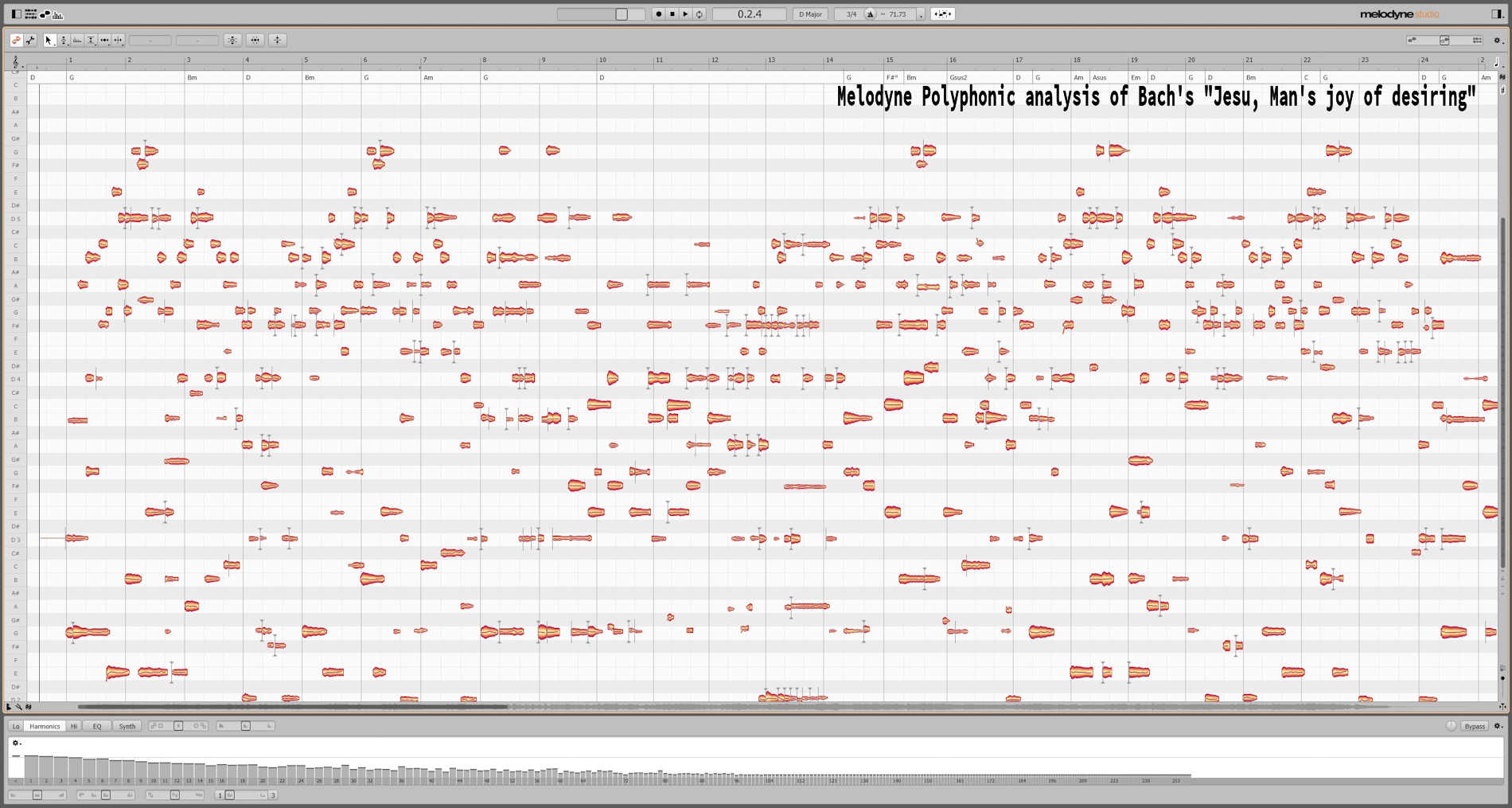Click the horizontal overview scrollbar

[293, 706]
